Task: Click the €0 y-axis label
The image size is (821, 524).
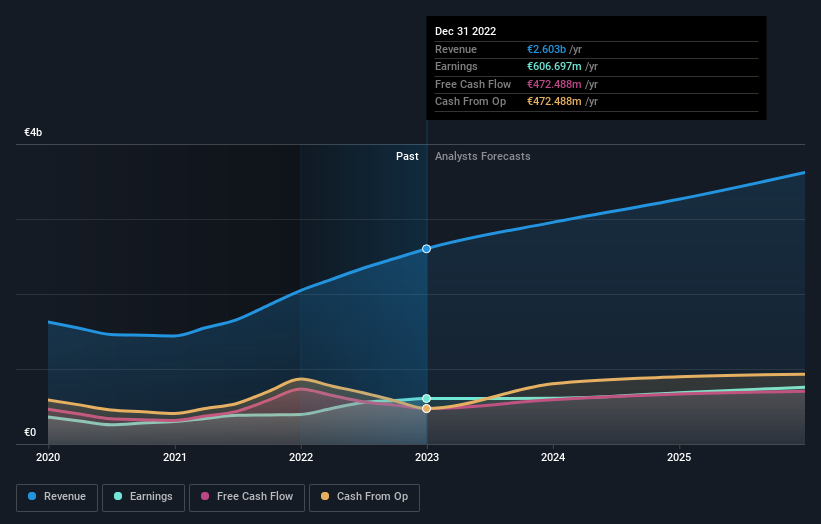Action: pyautogui.click(x=30, y=432)
